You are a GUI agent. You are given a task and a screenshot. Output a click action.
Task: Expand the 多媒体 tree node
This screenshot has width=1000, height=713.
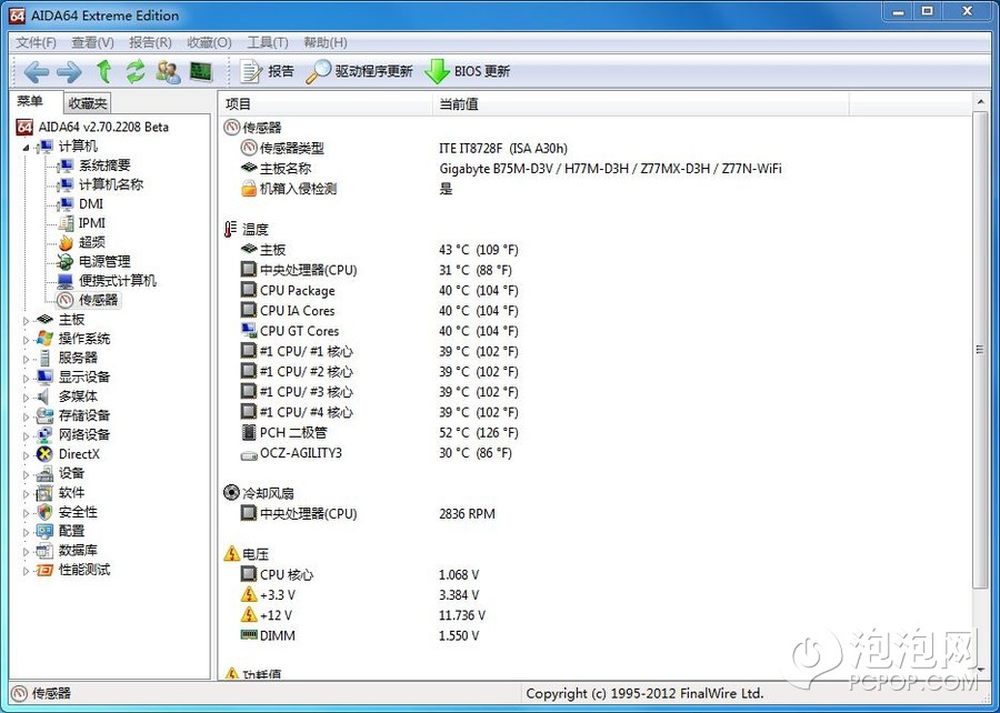[26, 397]
